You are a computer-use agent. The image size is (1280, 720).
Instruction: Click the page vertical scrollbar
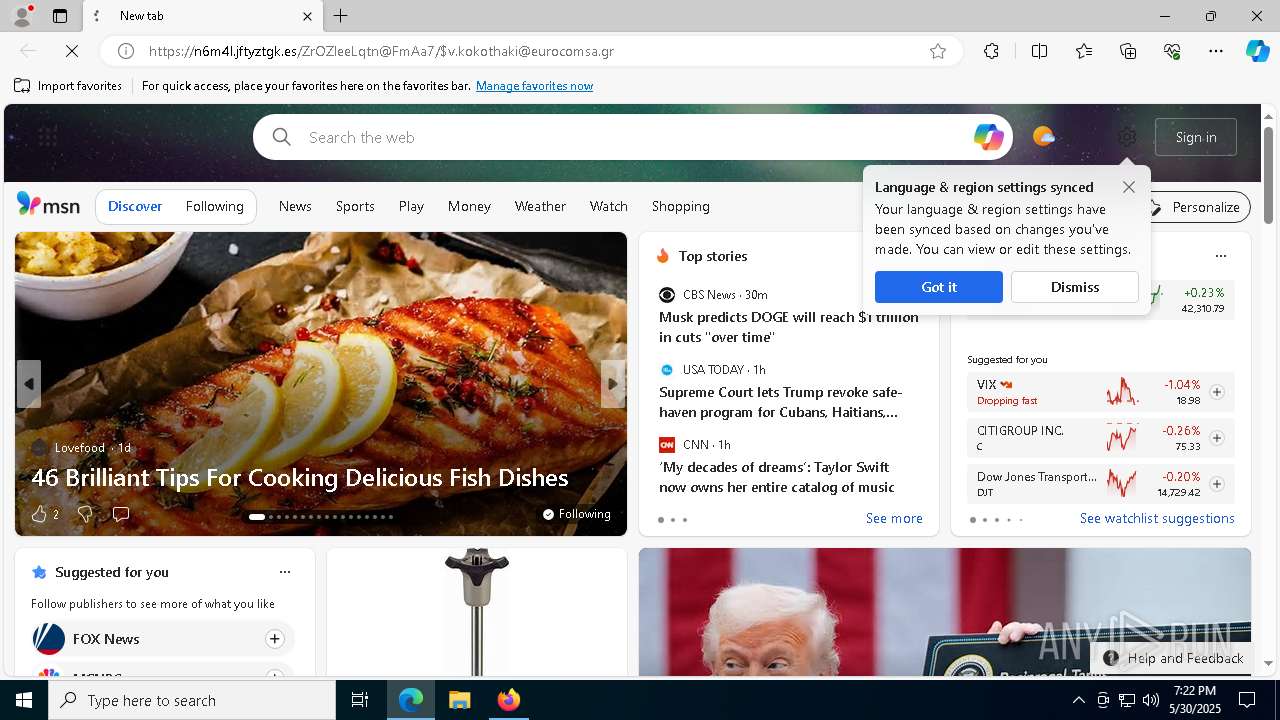[x=1268, y=176]
